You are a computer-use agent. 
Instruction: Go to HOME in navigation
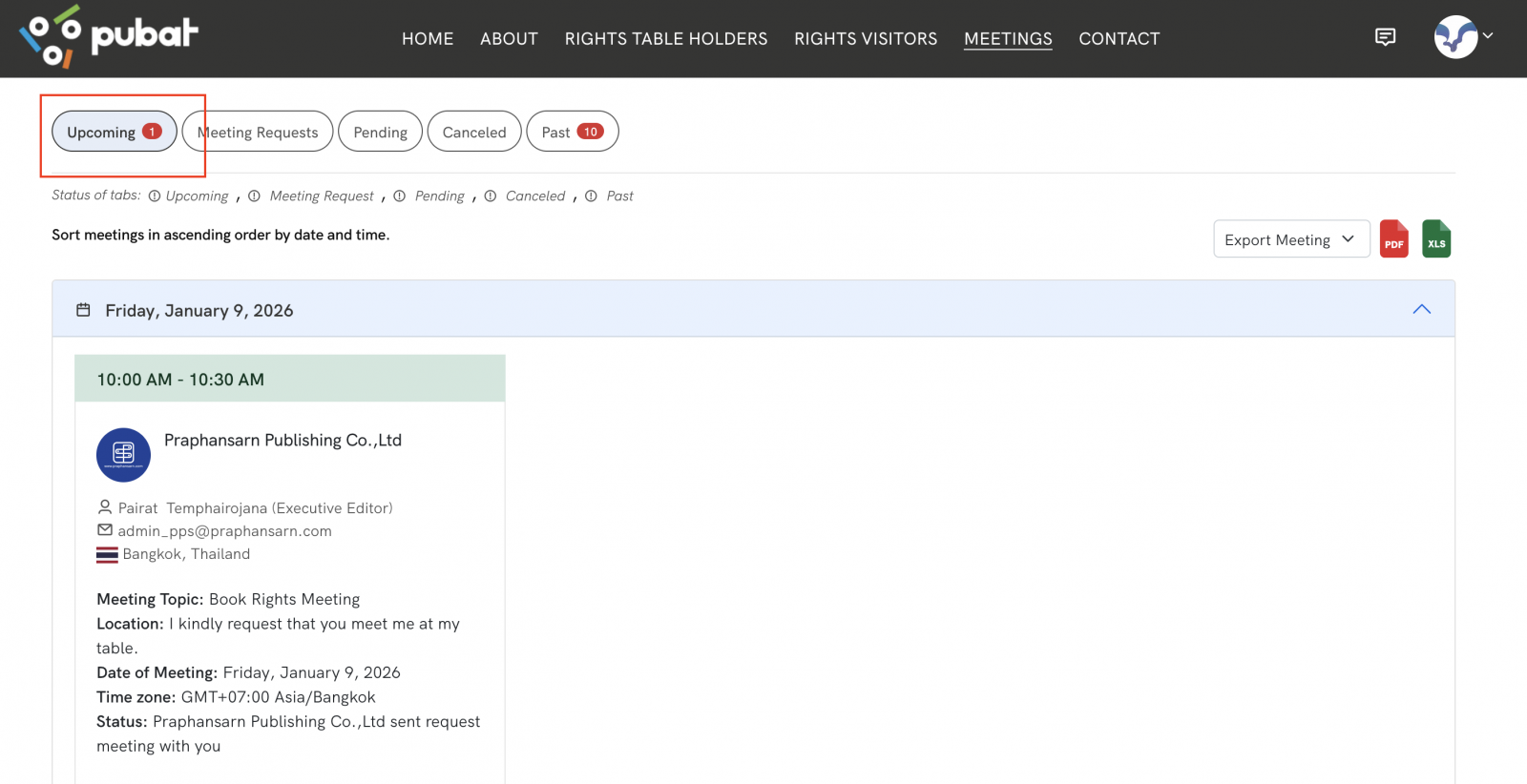point(428,39)
